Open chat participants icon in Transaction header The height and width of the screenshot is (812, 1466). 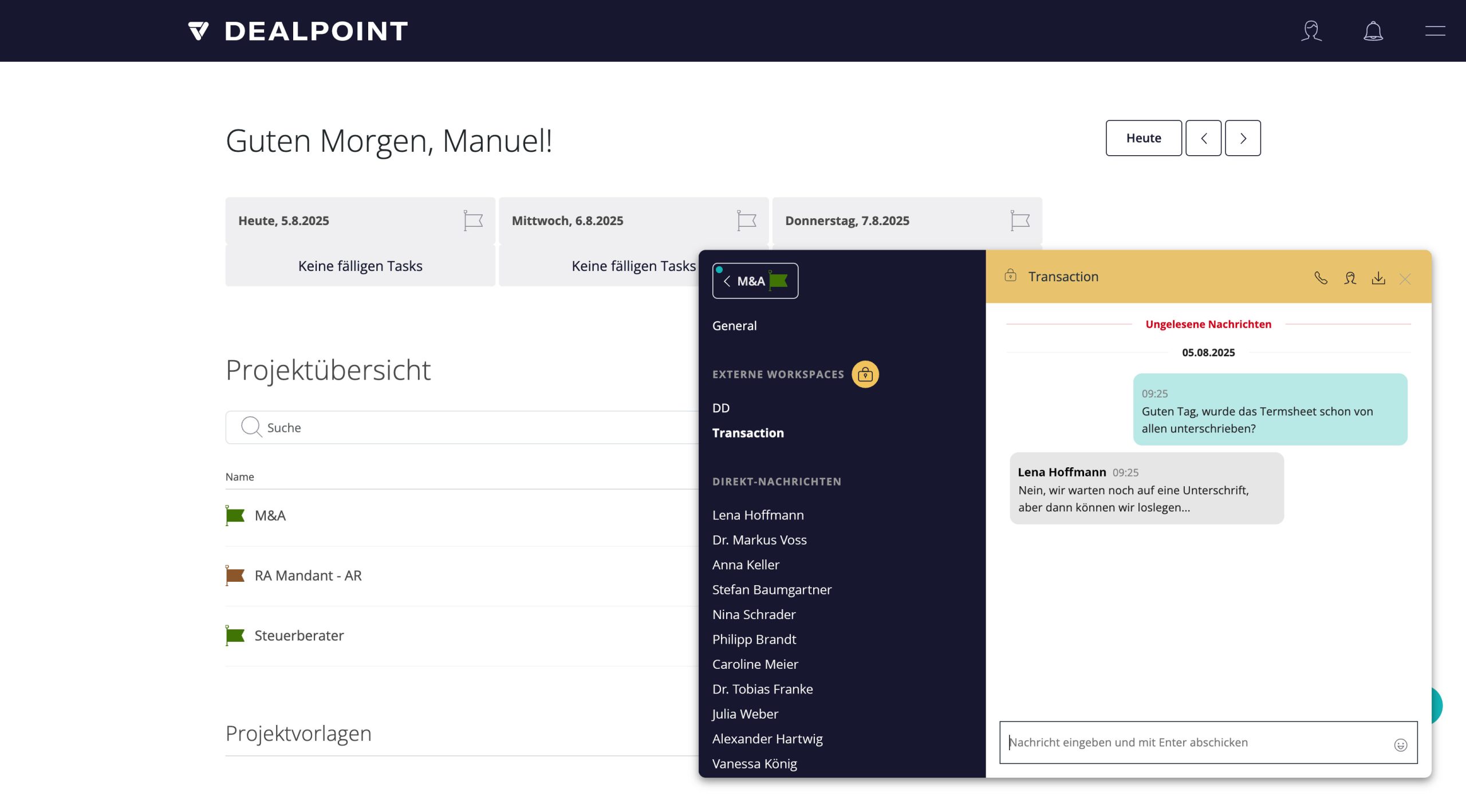point(1350,278)
